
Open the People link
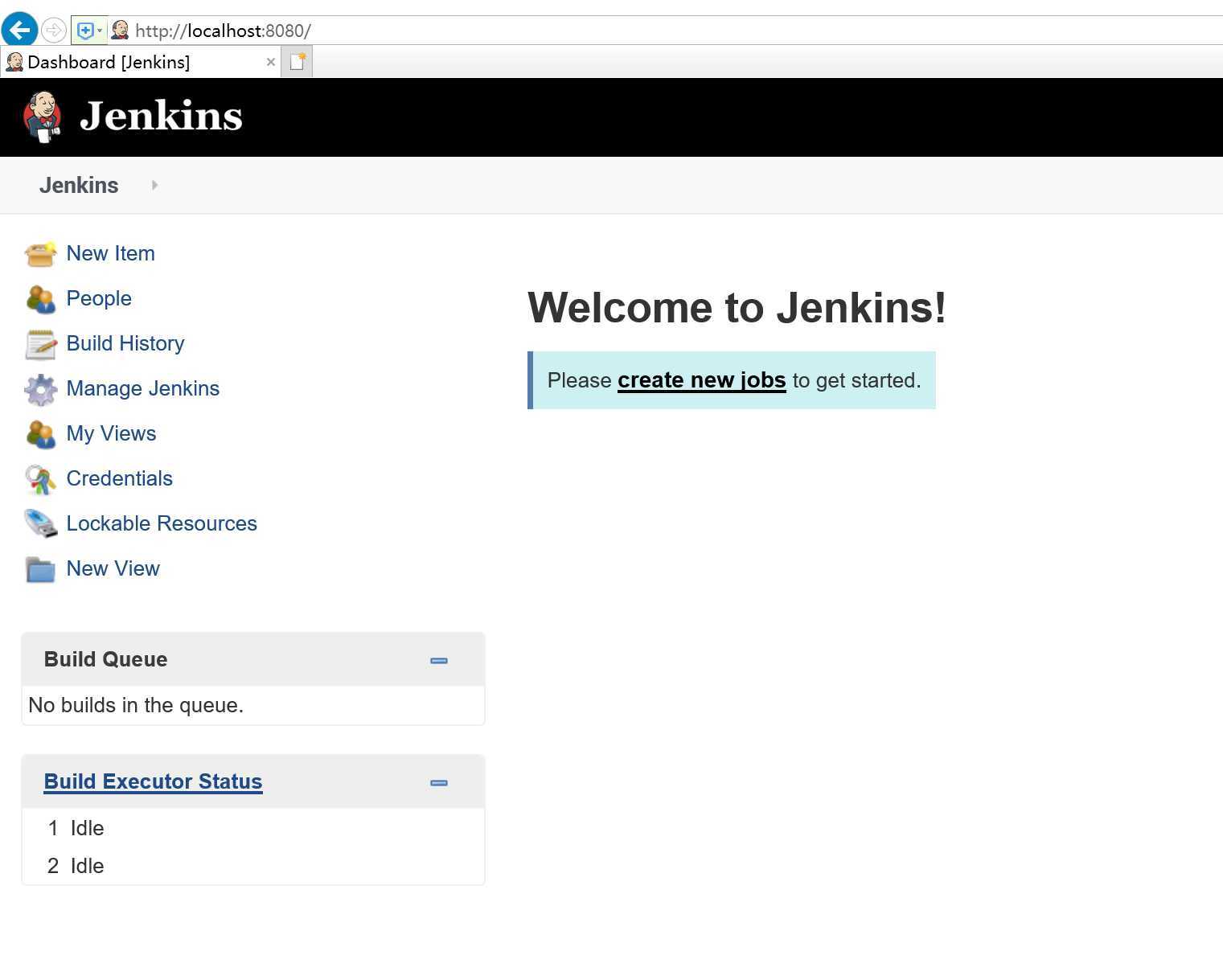tap(99, 299)
